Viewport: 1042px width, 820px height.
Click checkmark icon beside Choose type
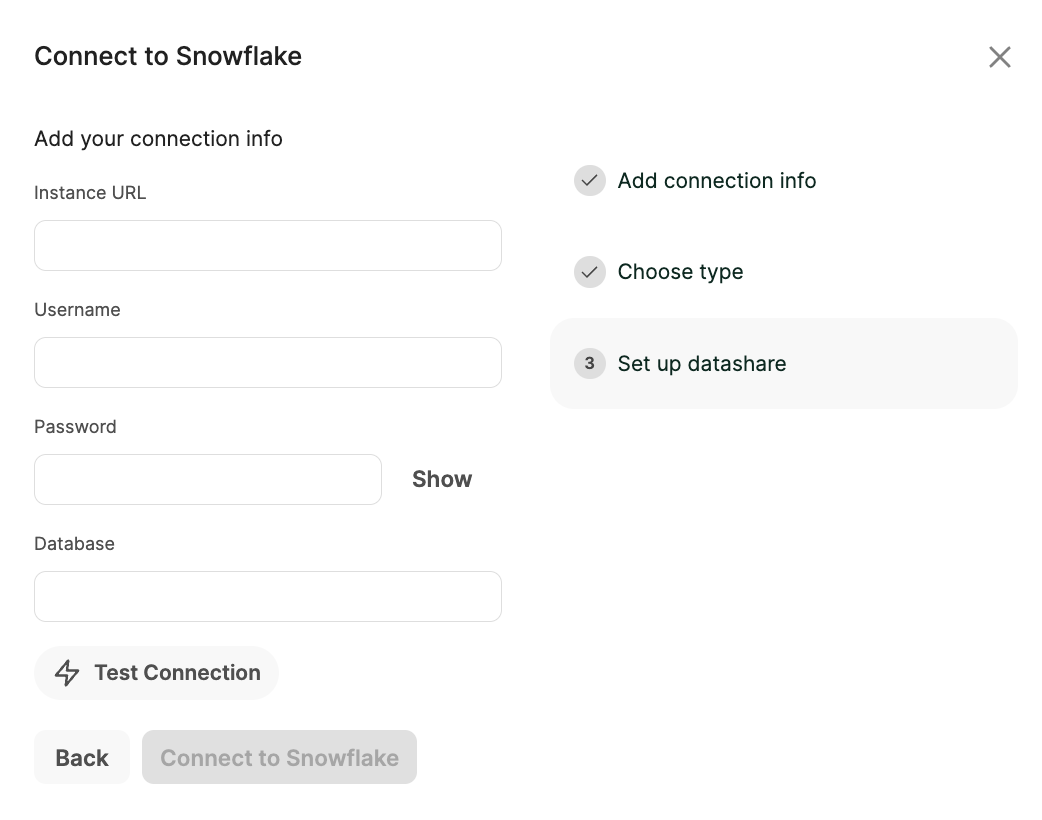pos(590,272)
